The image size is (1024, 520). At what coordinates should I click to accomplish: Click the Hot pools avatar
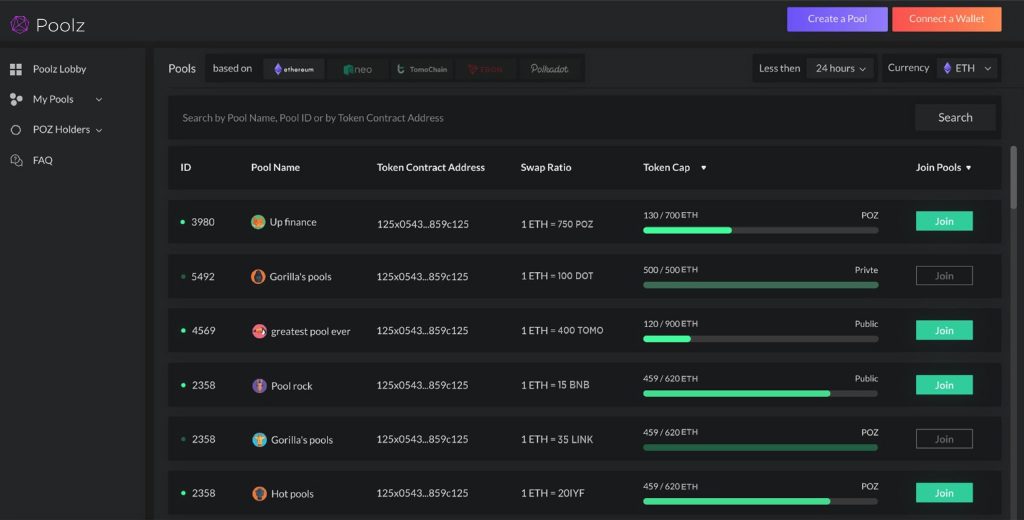coord(259,494)
